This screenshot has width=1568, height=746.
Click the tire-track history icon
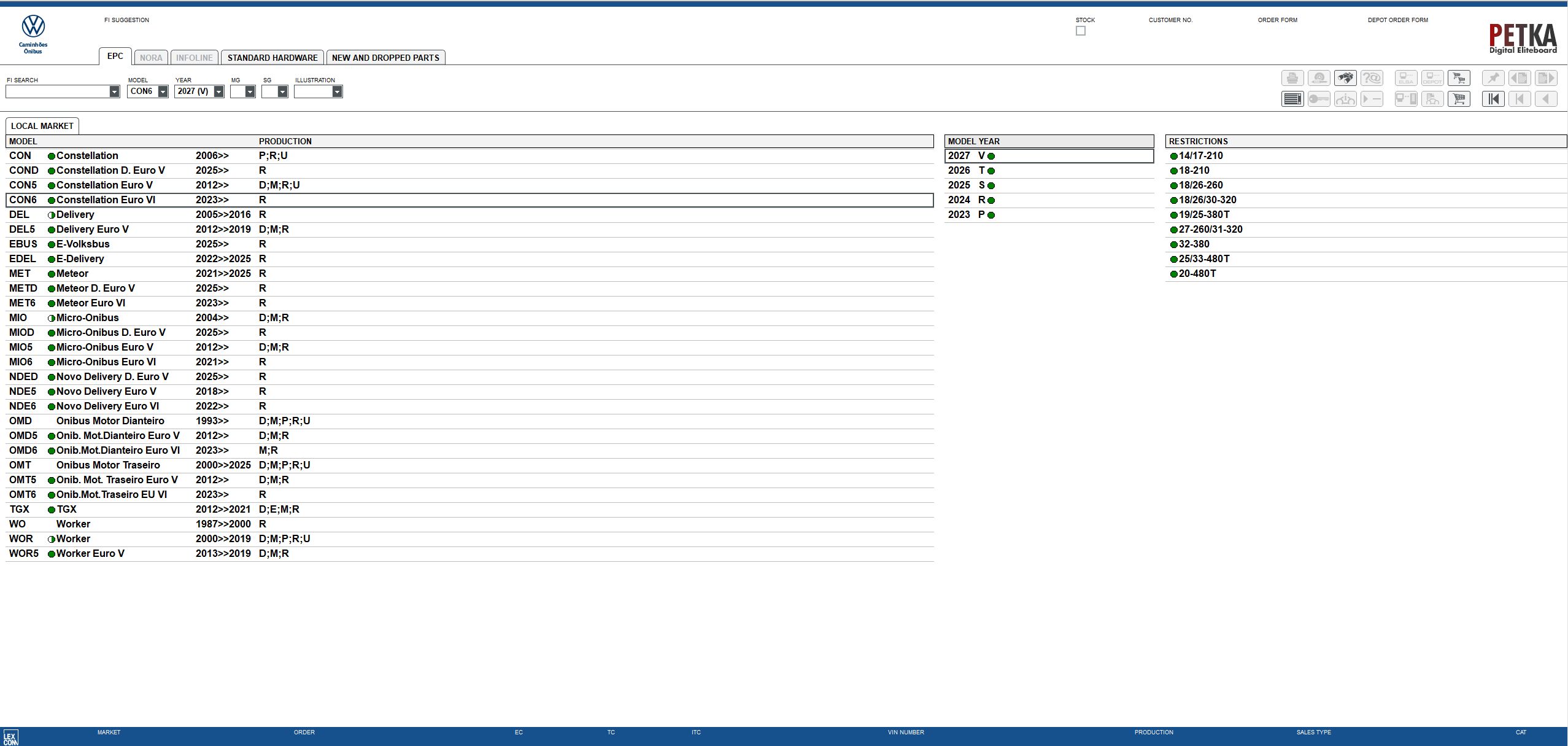pyautogui.click(x=1319, y=78)
